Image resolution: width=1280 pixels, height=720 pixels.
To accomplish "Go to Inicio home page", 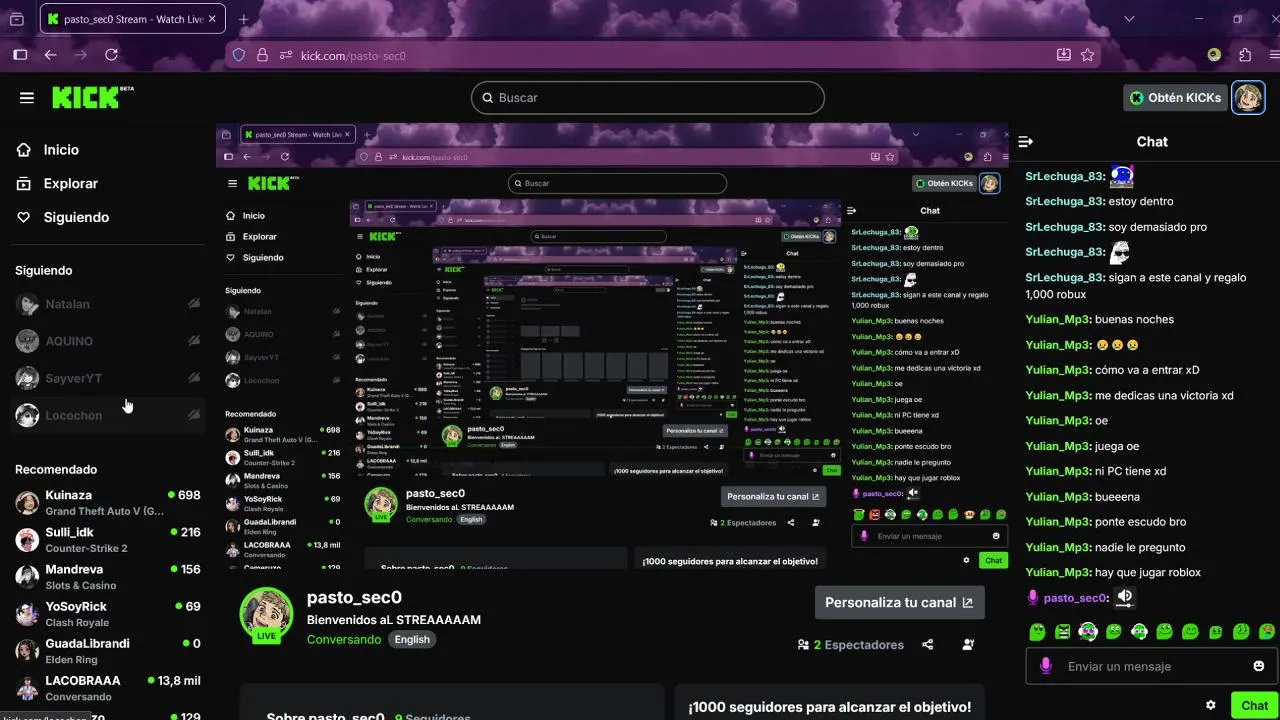I will tap(61, 150).
